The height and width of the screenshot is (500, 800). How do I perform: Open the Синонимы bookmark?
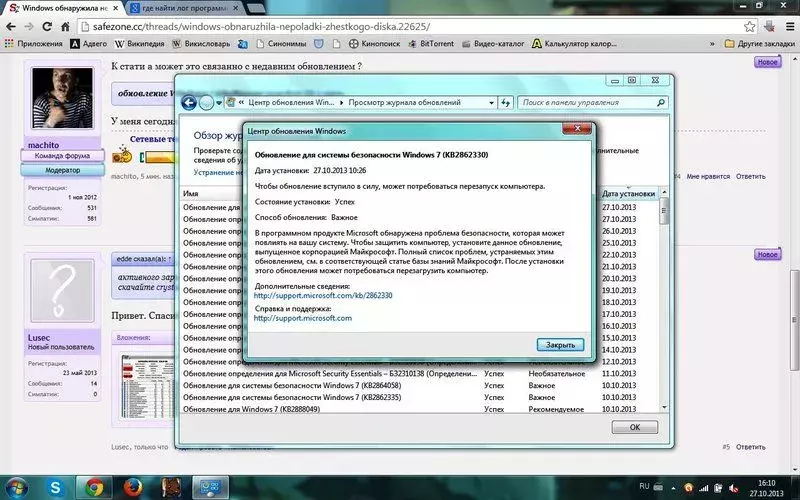pyautogui.click(x=281, y=44)
